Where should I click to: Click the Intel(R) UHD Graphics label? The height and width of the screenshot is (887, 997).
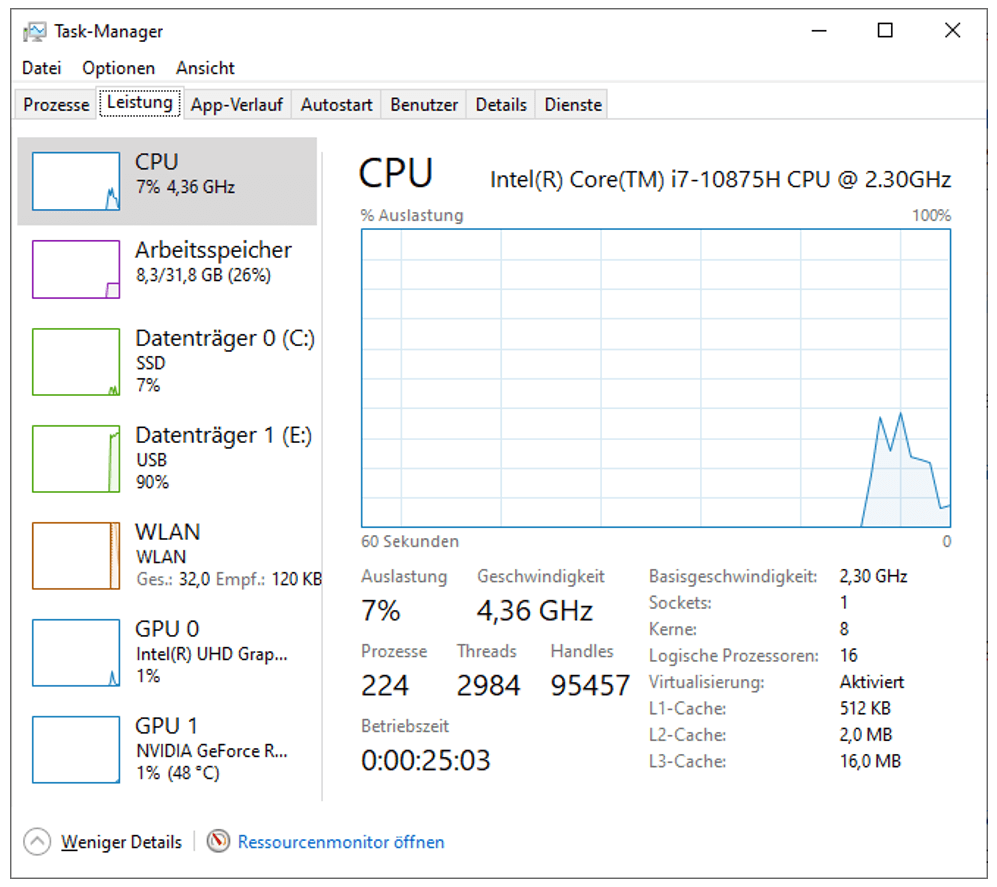click(211, 654)
